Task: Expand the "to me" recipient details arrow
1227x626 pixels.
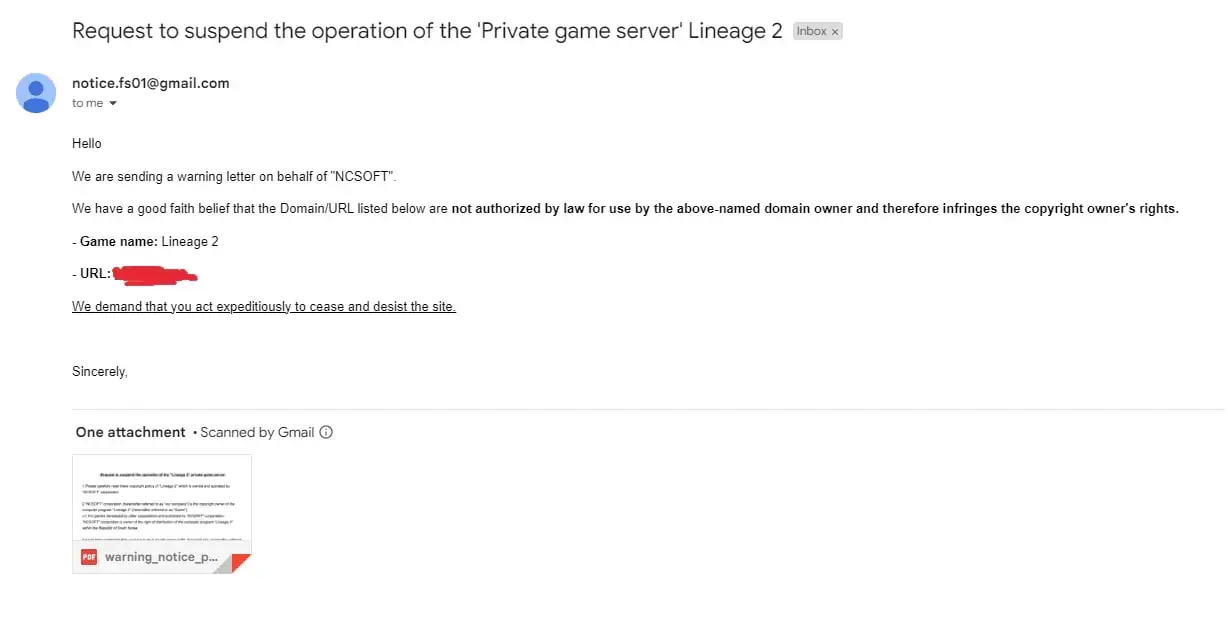Action: click(x=113, y=104)
